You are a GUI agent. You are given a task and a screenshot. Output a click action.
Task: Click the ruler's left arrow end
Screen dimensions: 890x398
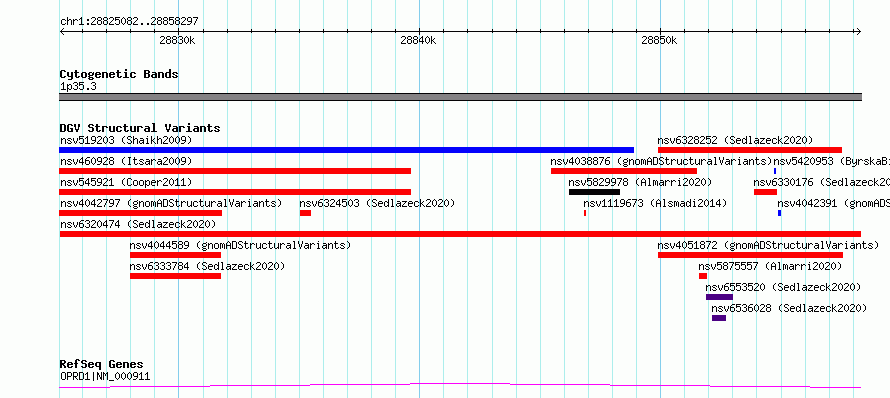(x=62, y=31)
